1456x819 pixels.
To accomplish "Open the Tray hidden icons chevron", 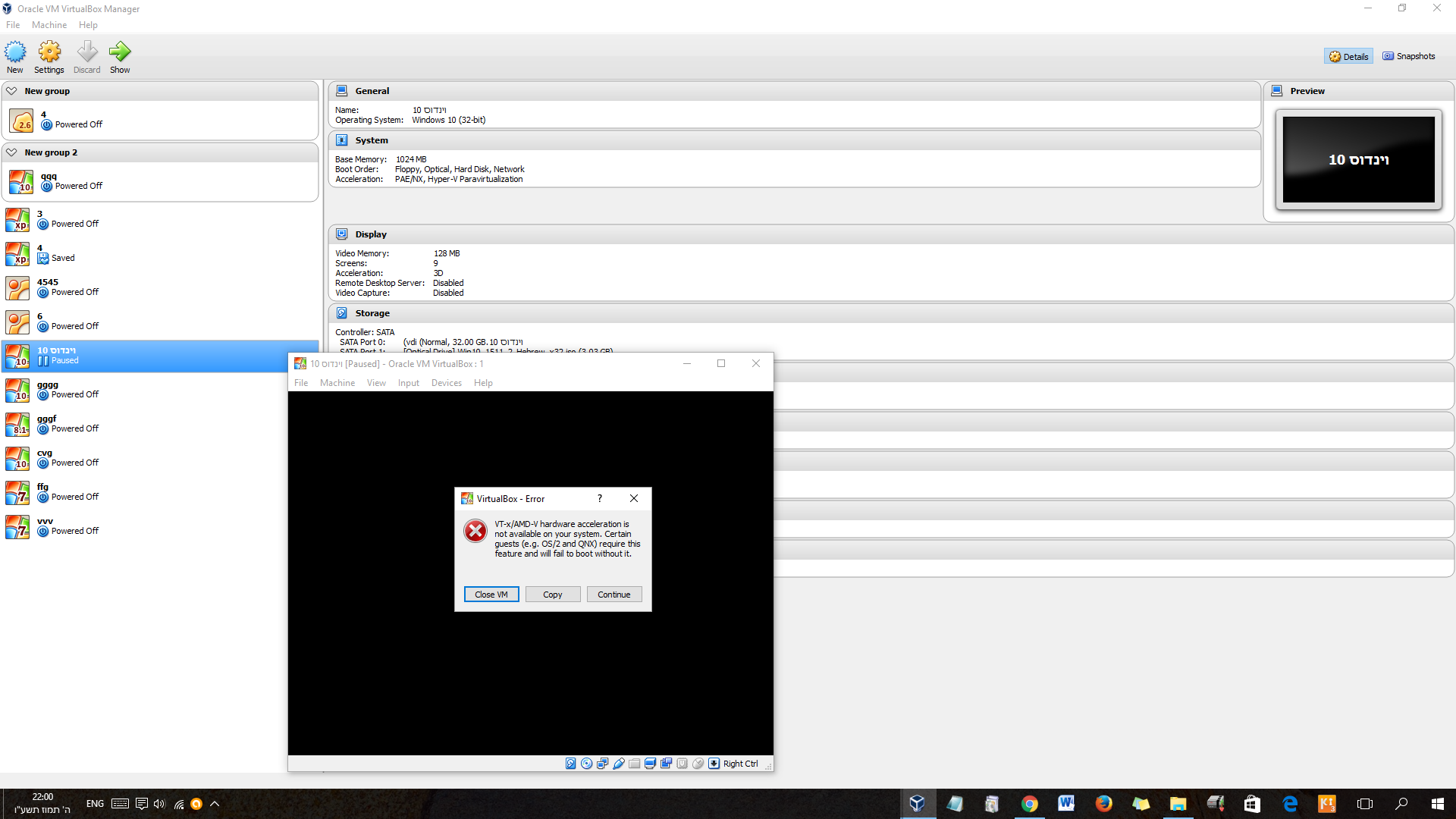I will coord(215,804).
